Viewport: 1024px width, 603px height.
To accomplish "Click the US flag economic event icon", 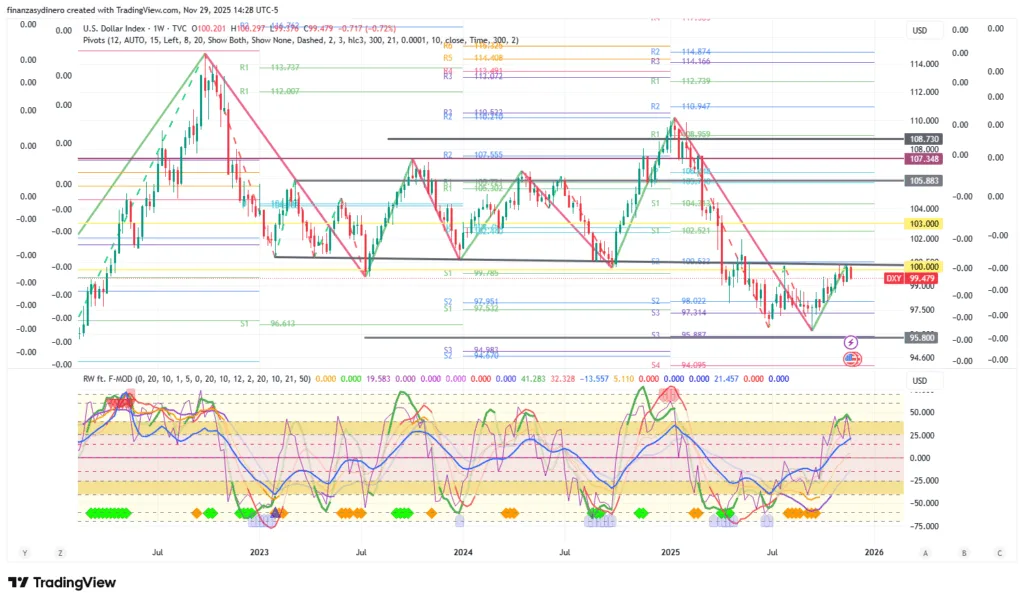I will [x=851, y=358].
